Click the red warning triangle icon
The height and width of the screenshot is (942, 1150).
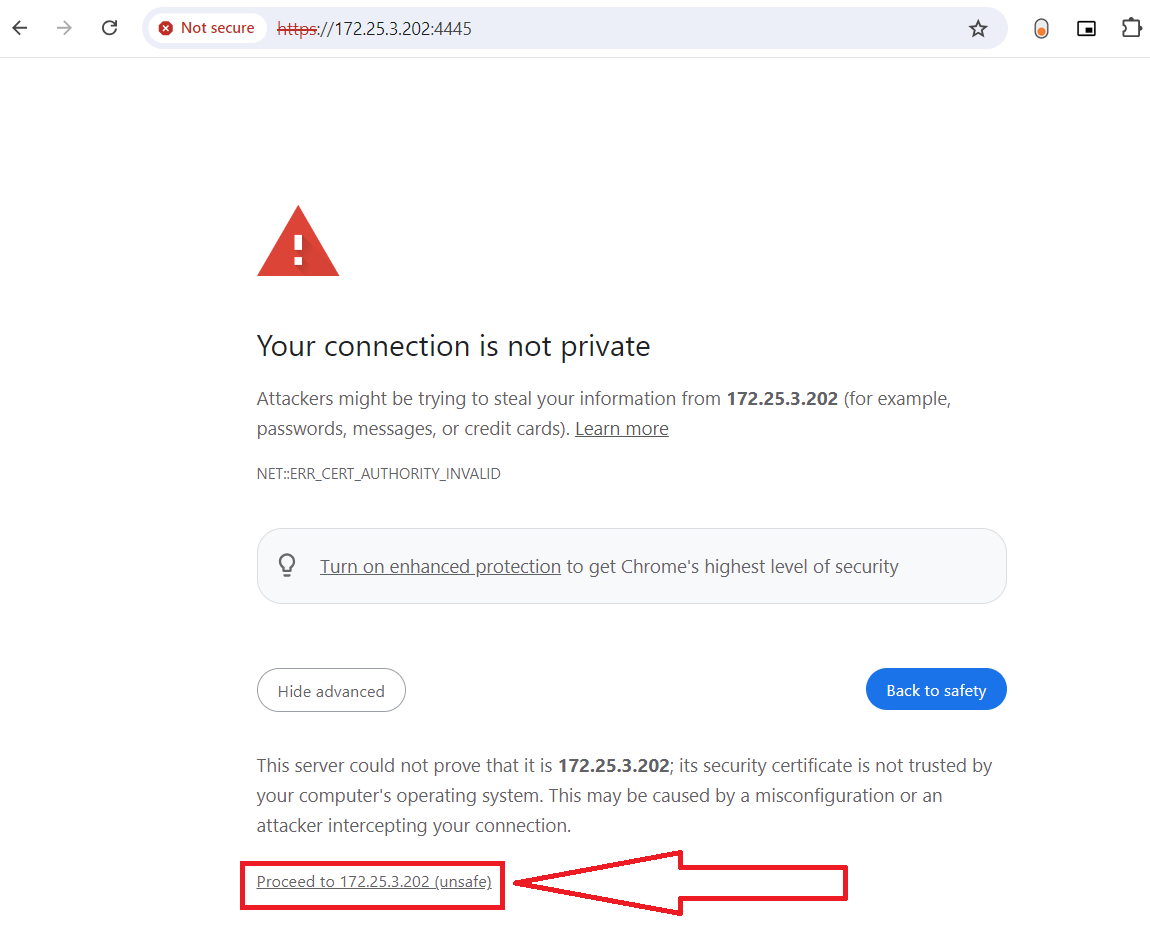point(298,242)
